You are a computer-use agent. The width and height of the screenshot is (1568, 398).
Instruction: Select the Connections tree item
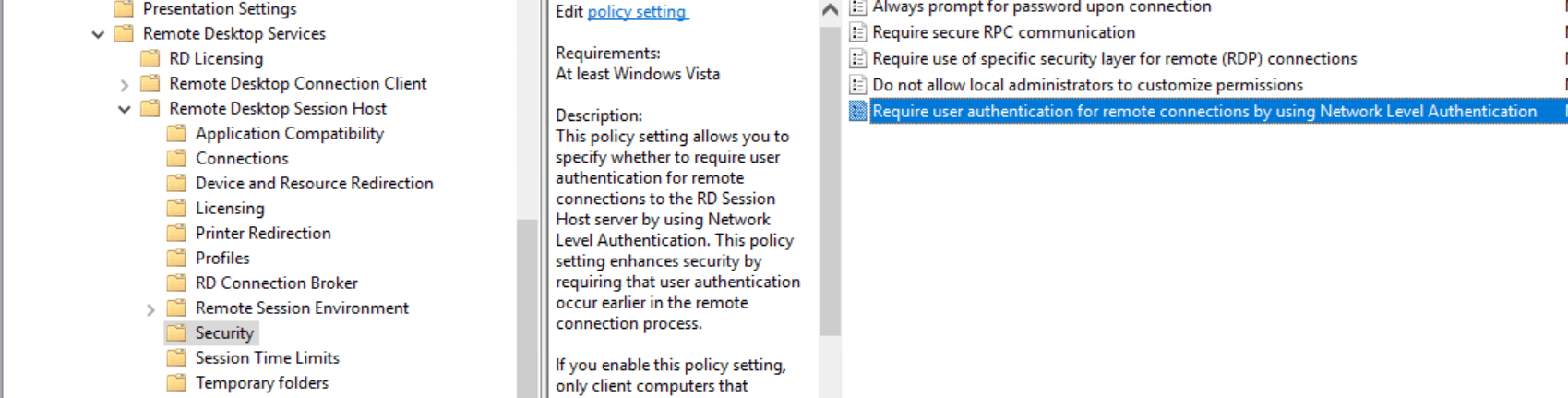tap(242, 159)
